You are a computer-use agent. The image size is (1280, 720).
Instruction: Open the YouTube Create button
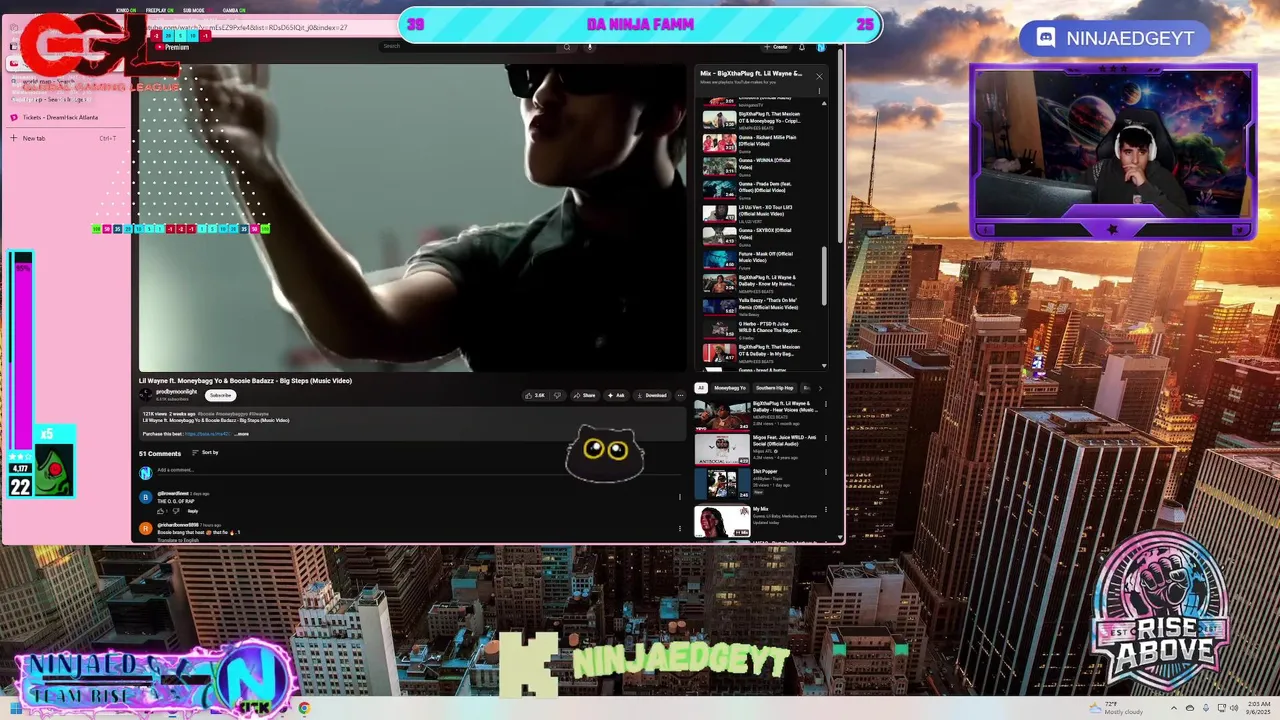(776, 47)
